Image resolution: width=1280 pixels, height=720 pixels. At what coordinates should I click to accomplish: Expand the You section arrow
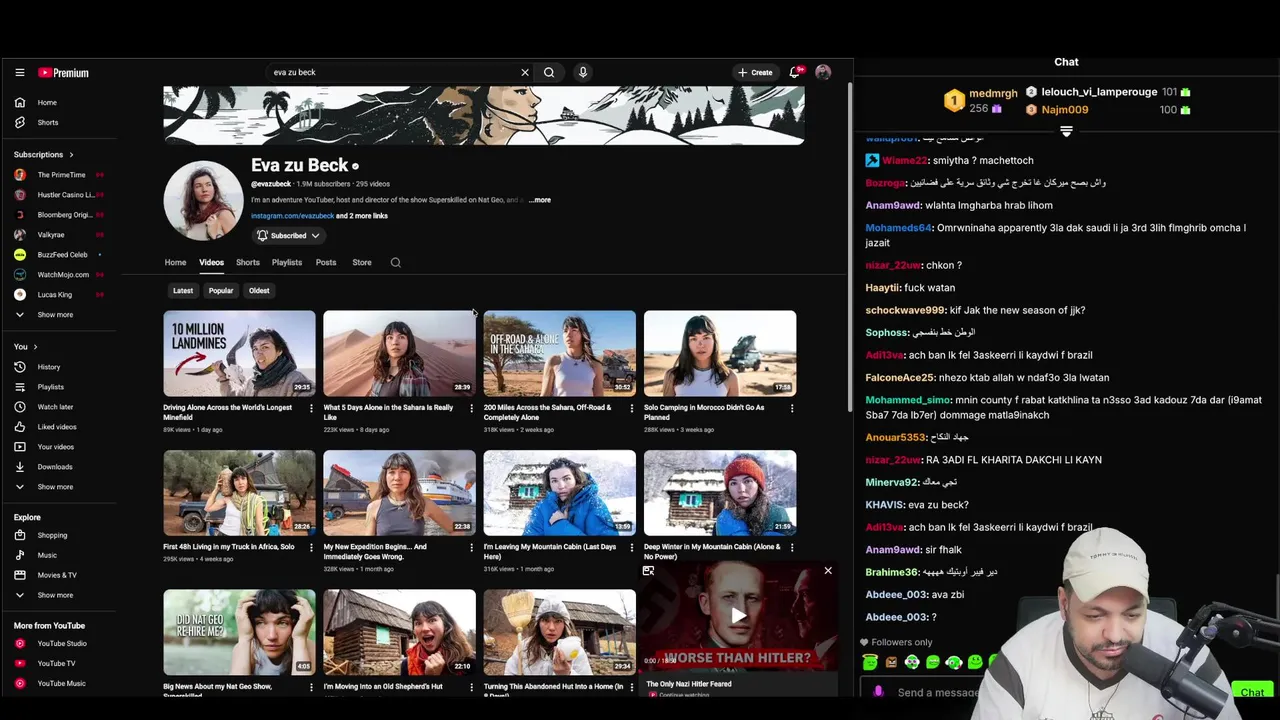point(35,347)
